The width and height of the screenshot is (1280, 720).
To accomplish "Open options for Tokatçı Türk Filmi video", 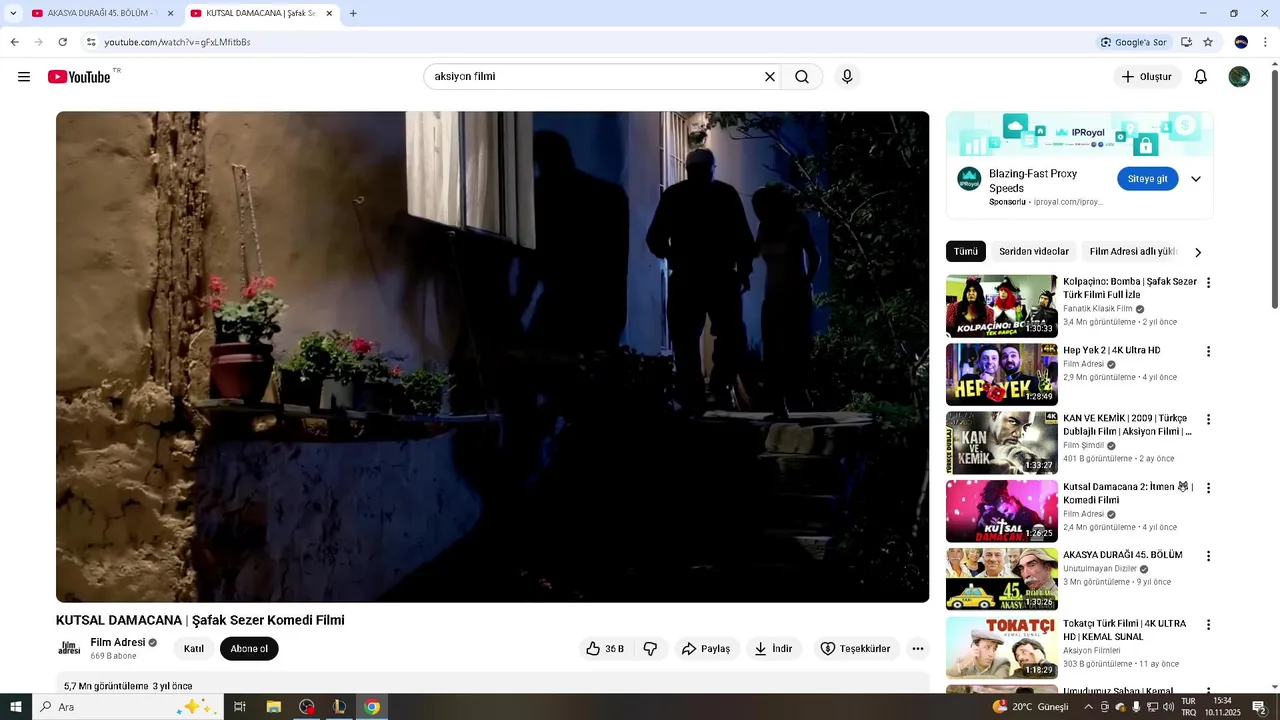I will click(x=1208, y=625).
